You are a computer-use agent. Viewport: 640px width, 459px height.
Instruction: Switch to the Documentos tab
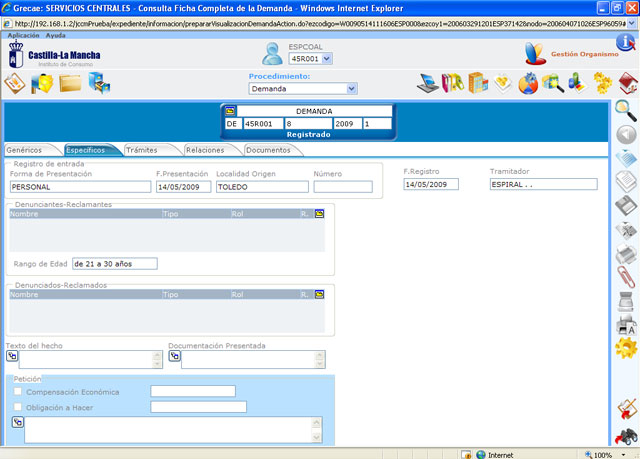[x=268, y=150]
